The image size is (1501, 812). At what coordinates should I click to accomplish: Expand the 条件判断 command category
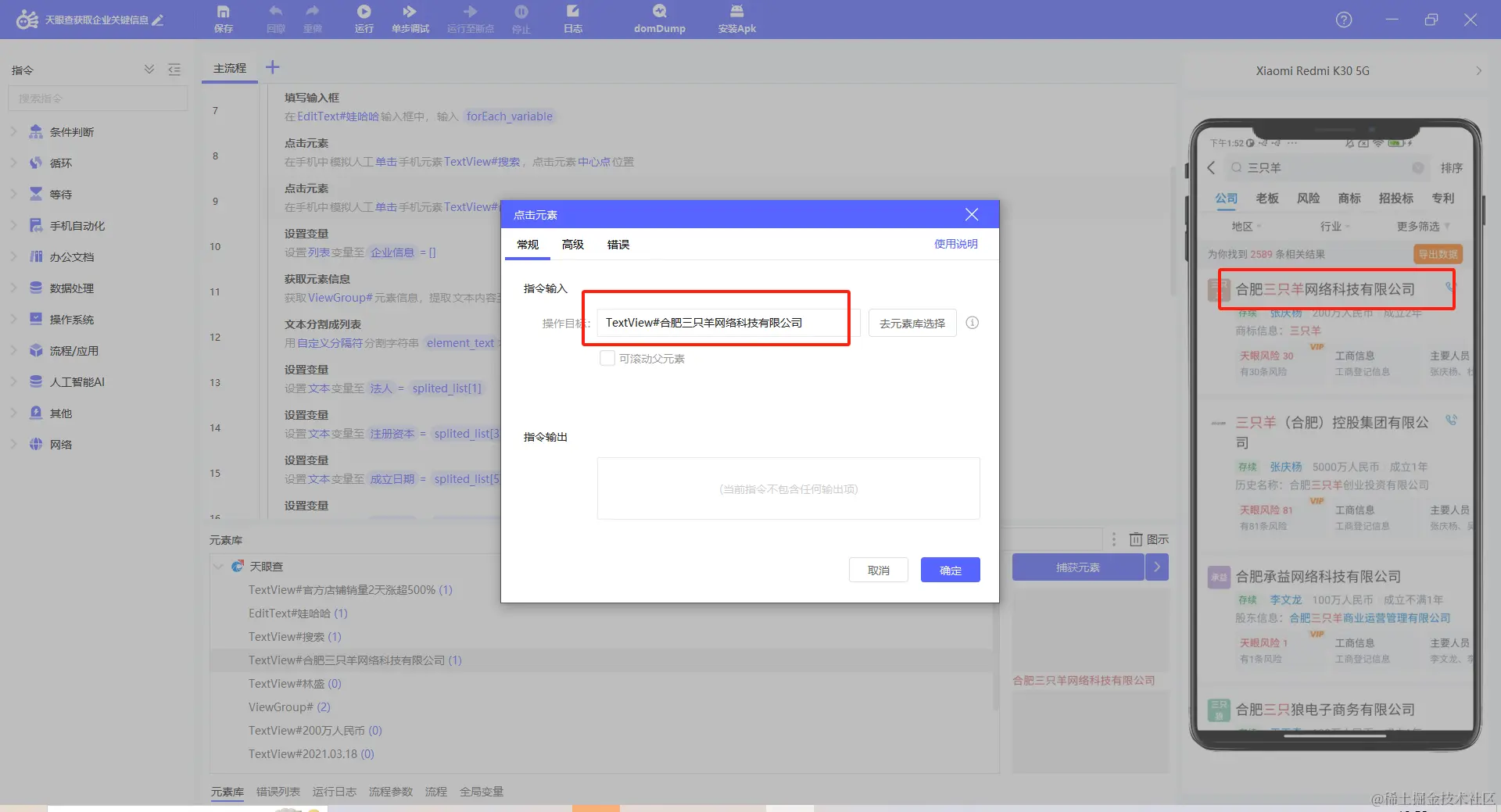(x=13, y=132)
